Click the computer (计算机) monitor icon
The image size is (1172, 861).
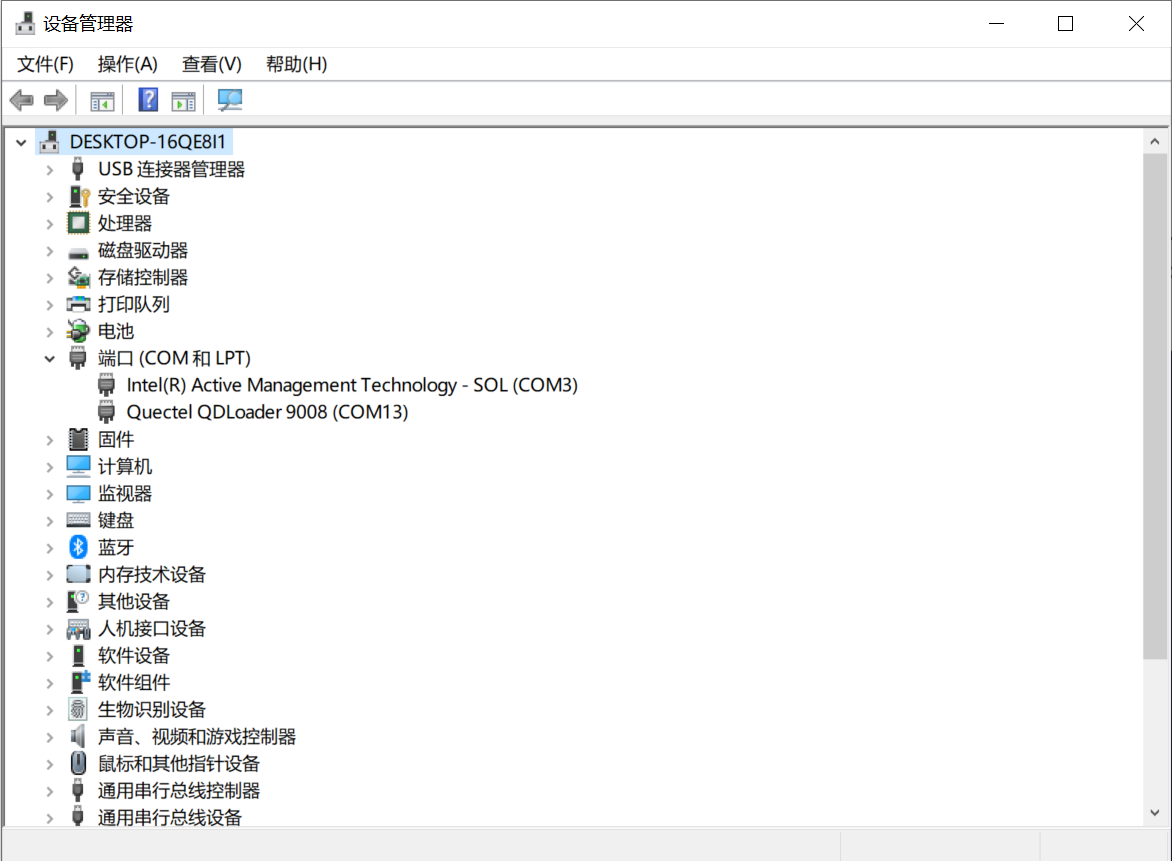[78, 466]
